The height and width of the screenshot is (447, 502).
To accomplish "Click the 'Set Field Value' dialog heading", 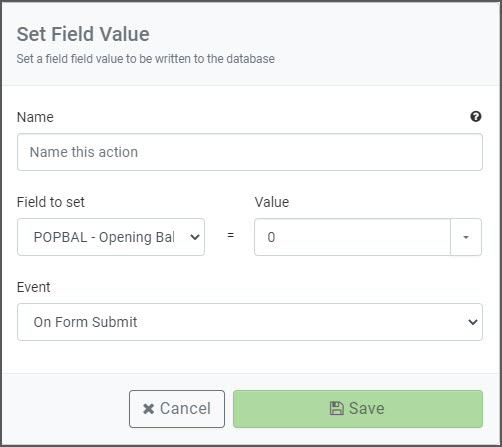I will tap(83, 34).
